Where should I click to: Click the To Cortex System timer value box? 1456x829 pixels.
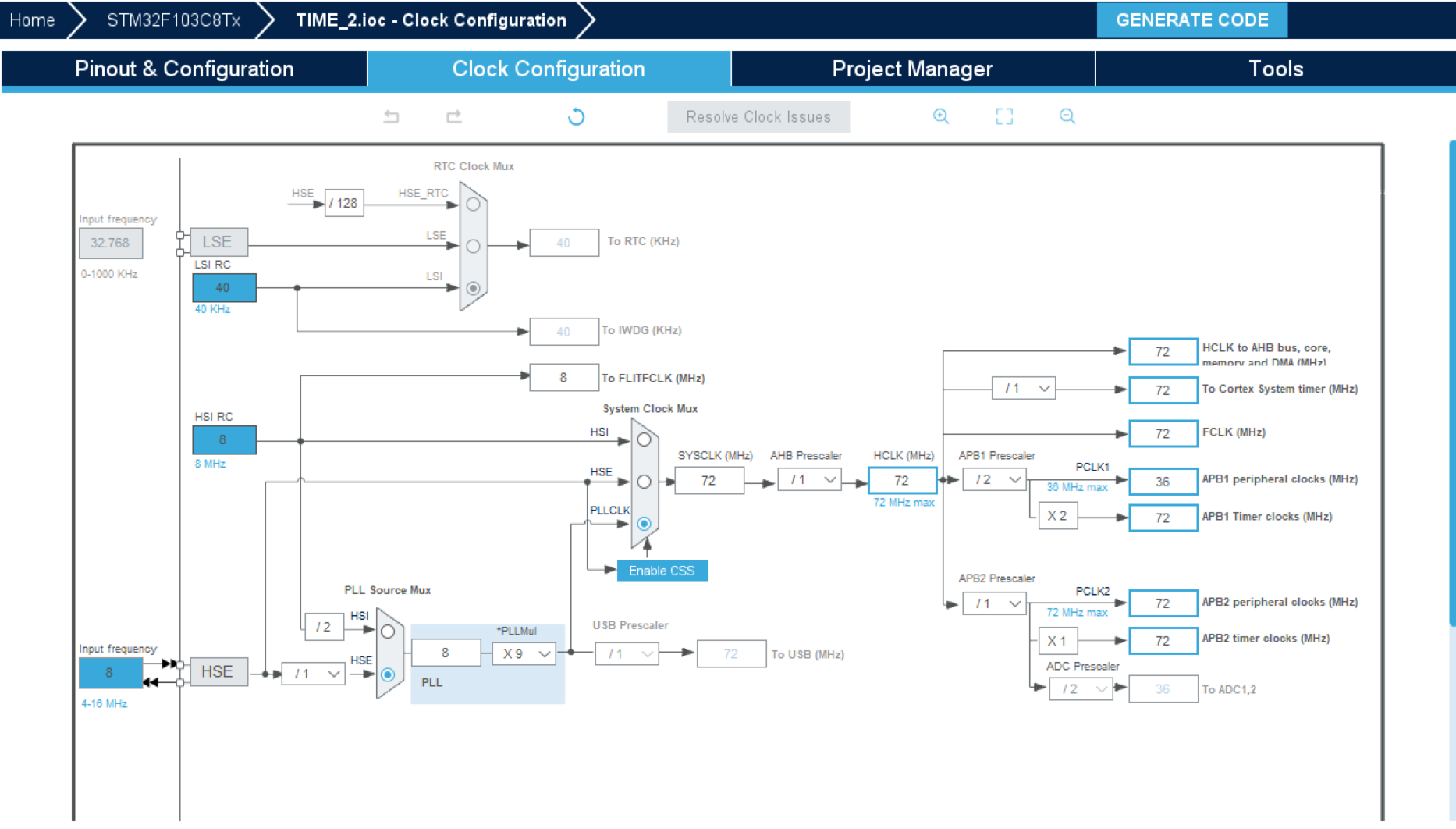[1163, 390]
